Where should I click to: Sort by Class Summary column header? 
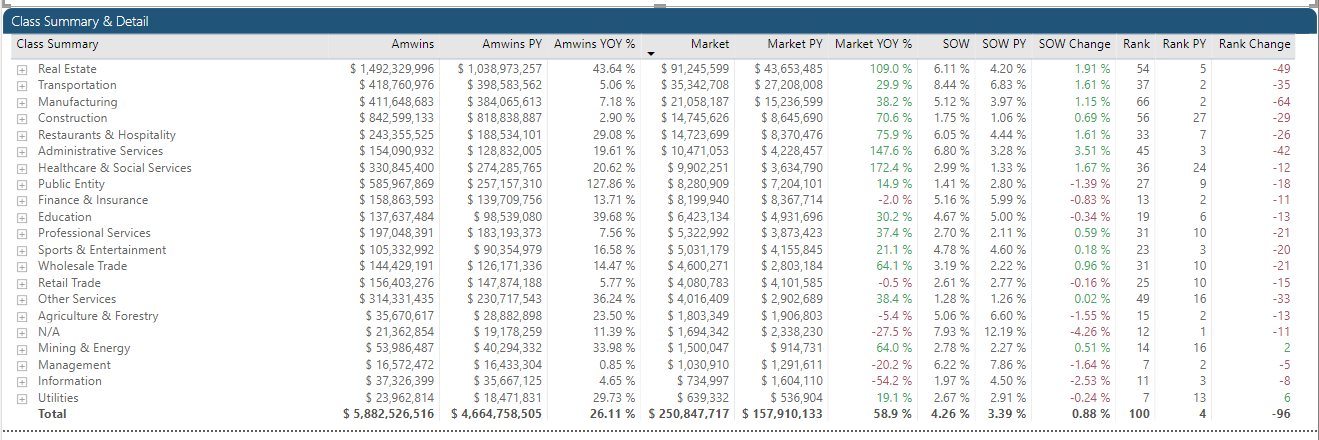coord(58,44)
